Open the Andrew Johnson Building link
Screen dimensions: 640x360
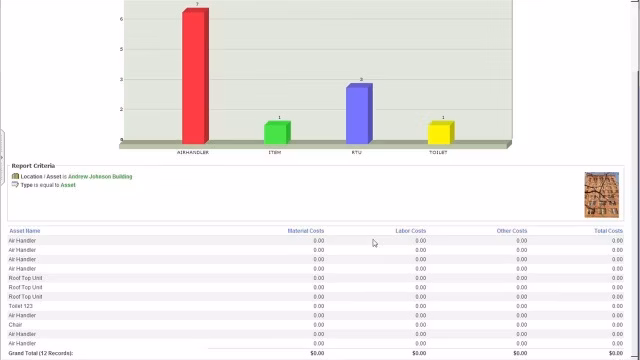pyautogui.click(x=100, y=177)
